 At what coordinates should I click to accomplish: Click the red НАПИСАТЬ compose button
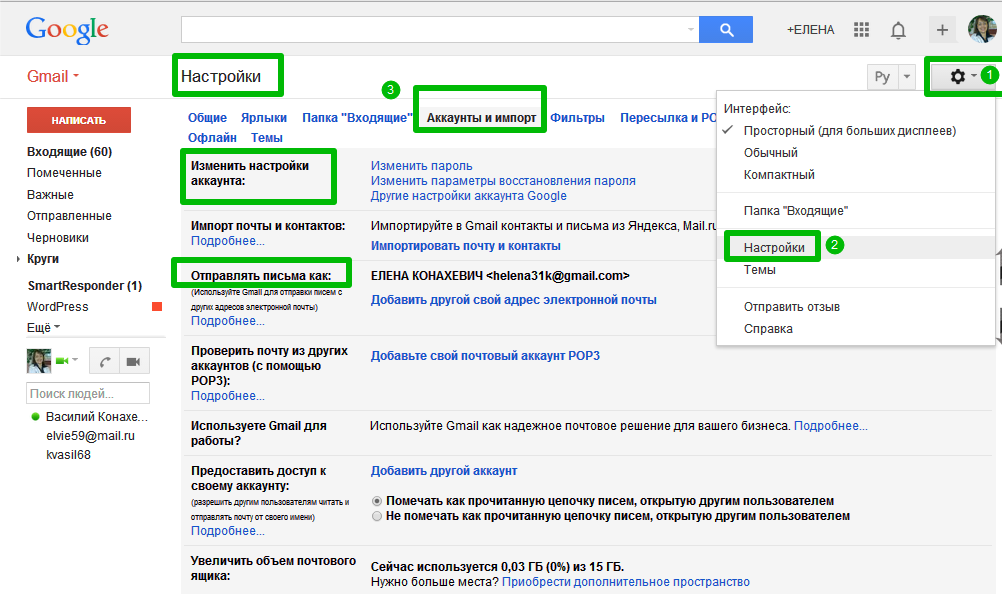pos(78,119)
